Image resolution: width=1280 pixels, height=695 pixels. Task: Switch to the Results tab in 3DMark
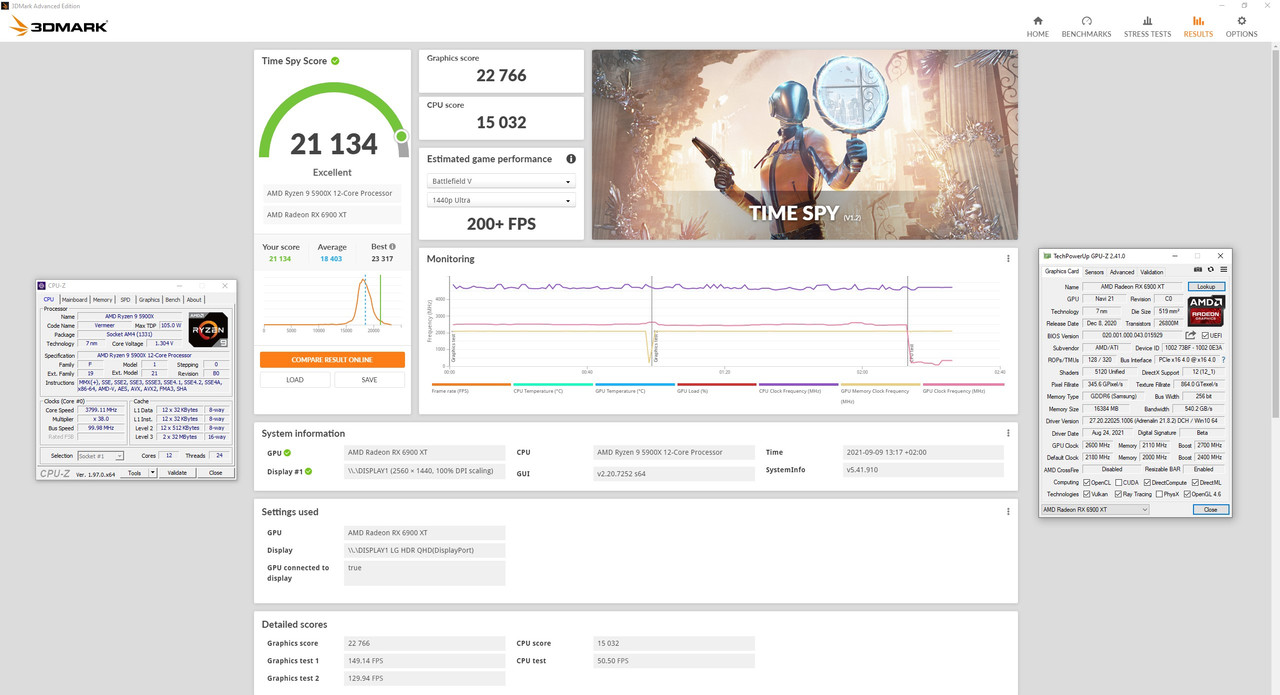1198,26
